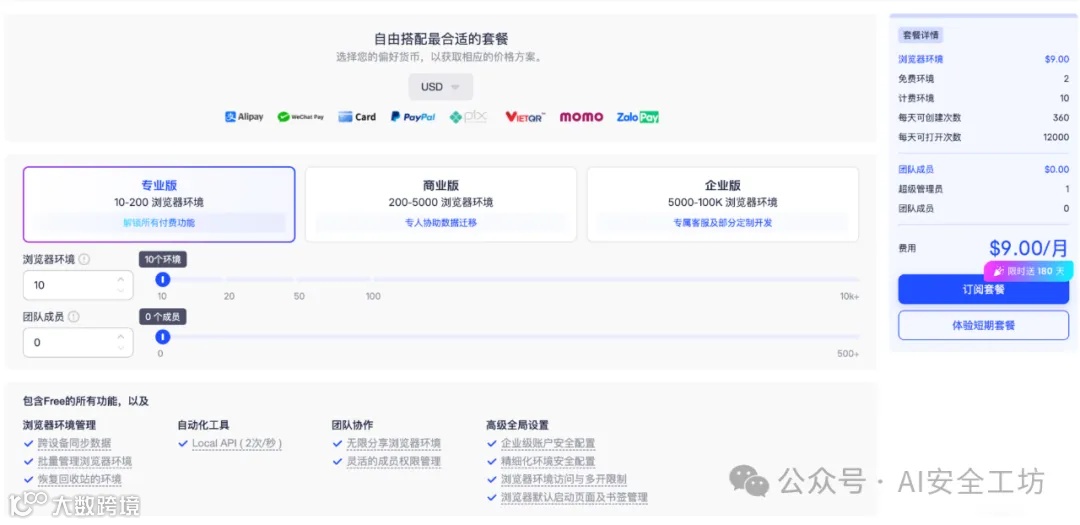Click the 跨设备同步数据 feature
This screenshot has height=525, width=1080.
coord(74,443)
